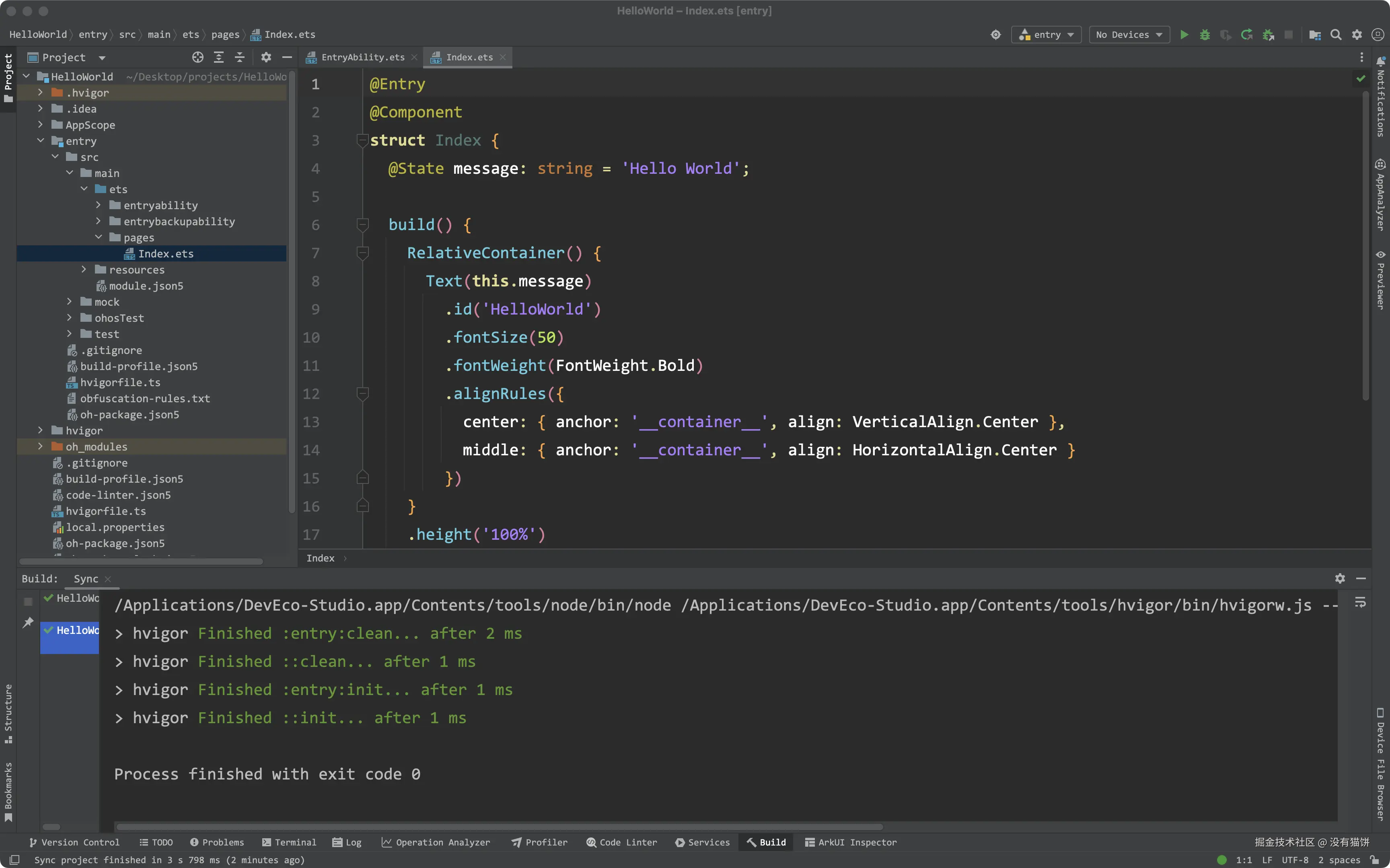Collapse the pages folder
This screenshot has height=868, width=1390.
point(98,237)
